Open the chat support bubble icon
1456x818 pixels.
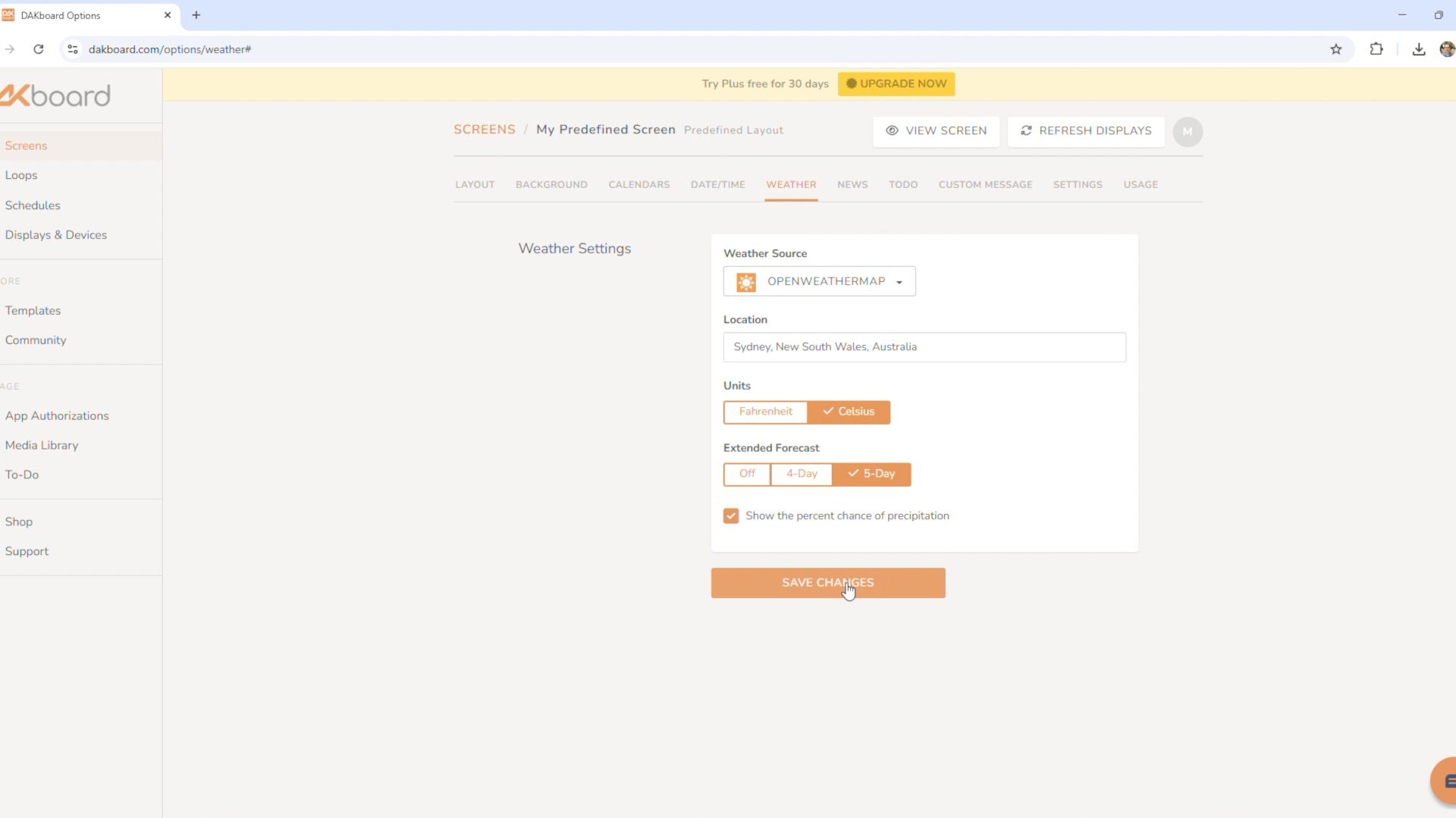tap(1445, 781)
